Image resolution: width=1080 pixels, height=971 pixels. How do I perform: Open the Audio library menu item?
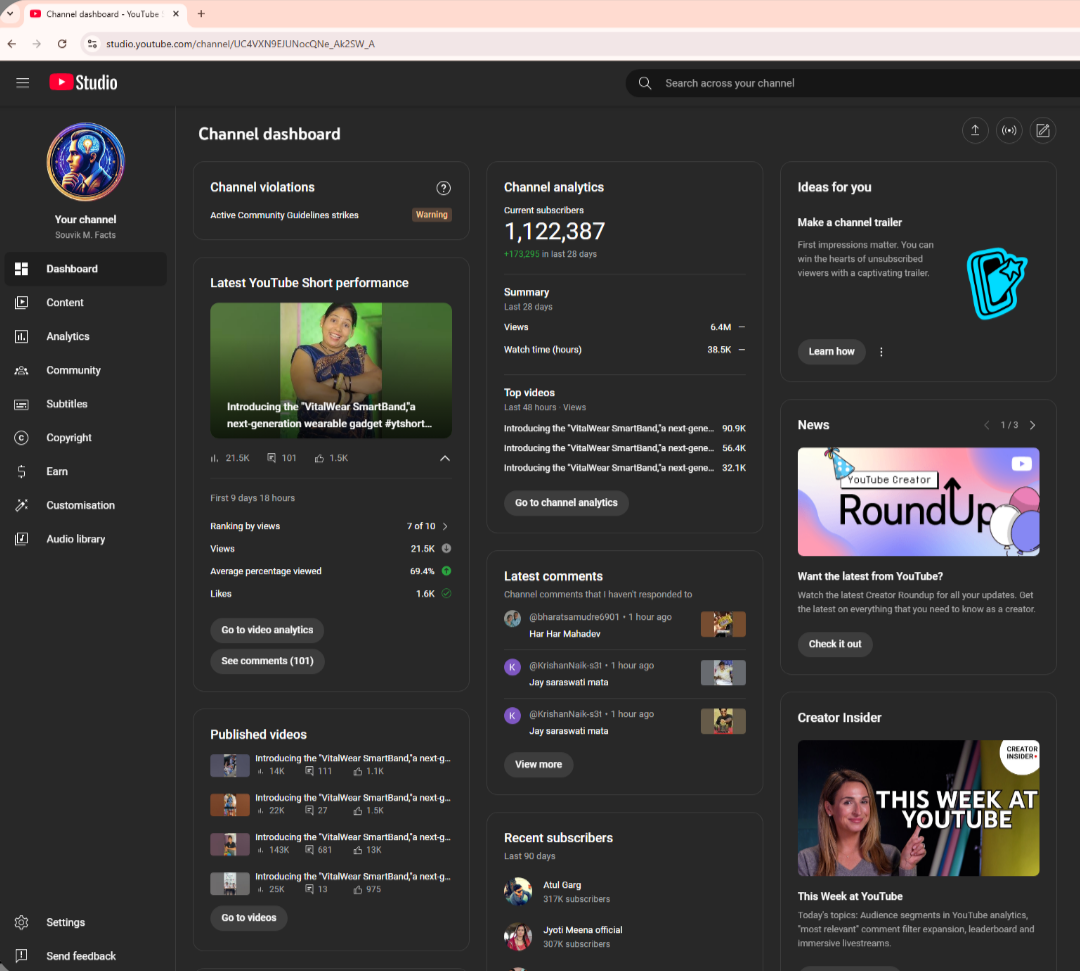pyautogui.click(x=85, y=539)
